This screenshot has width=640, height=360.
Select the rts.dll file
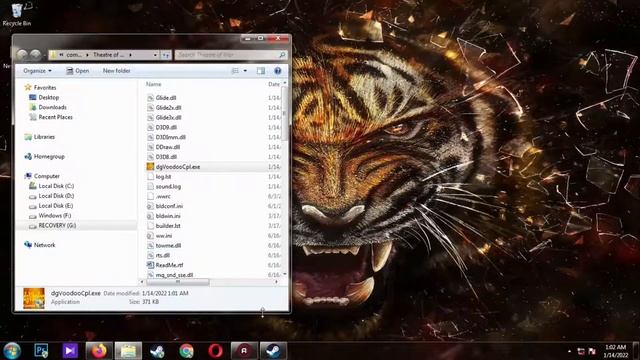click(162, 255)
